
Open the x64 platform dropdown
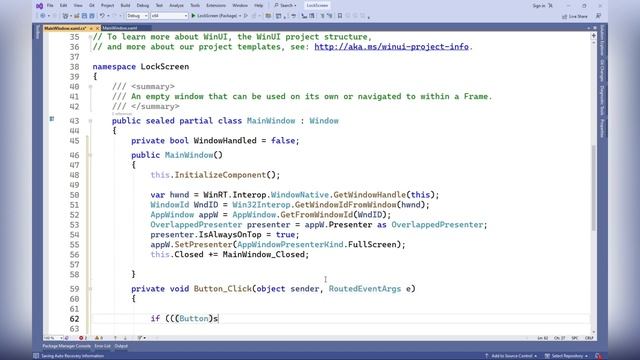(169, 16)
